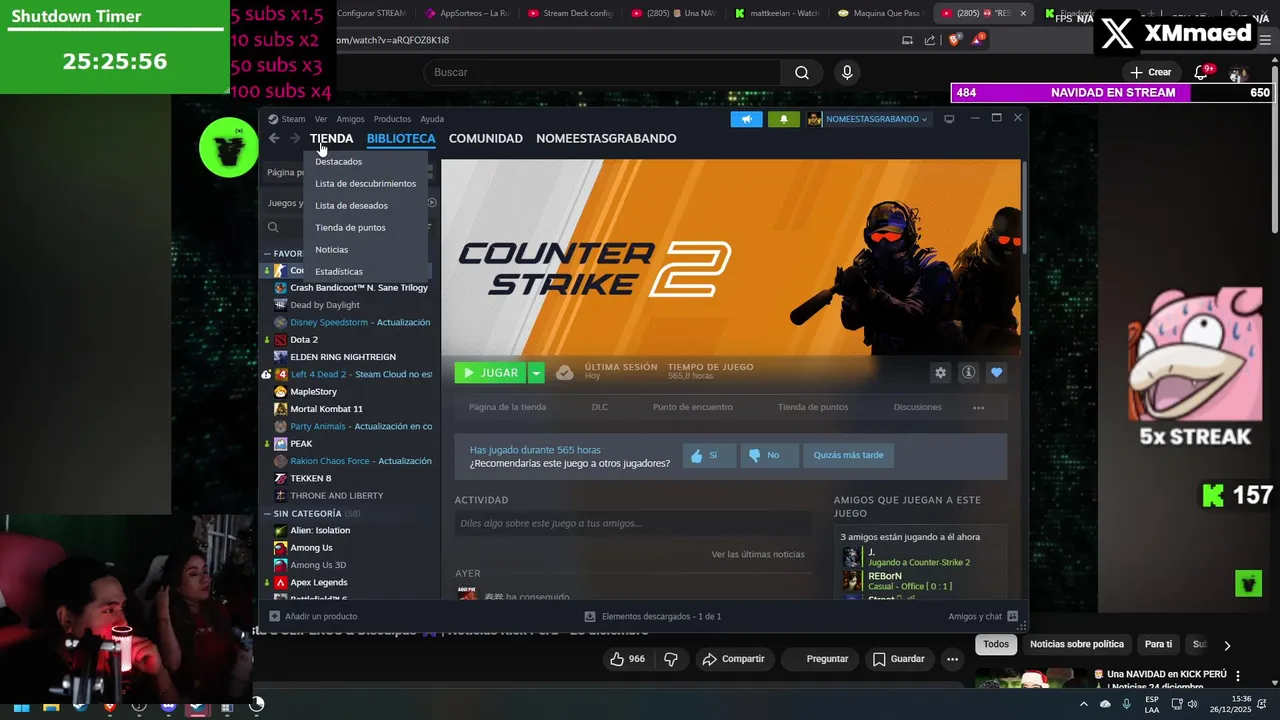This screenshot has height=720, width=1280.
Task: Collapse the SIN CATEGORÍA section
Action: pos(267,514)
